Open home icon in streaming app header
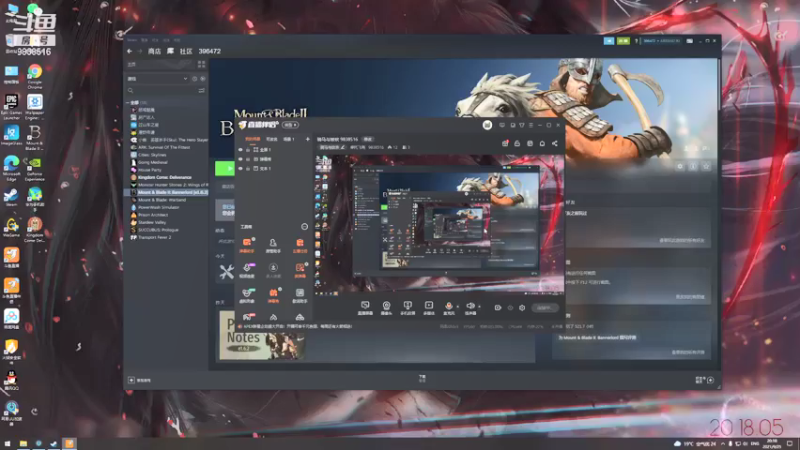 (542, 144)
